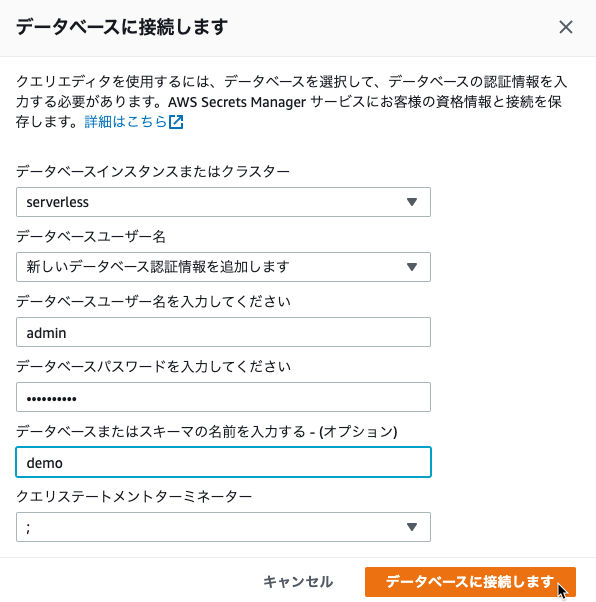The height and width of the screenshot is (602, 596).
Task: Open the semicolon query terminator dropdown
Action: tap(223, 527)
